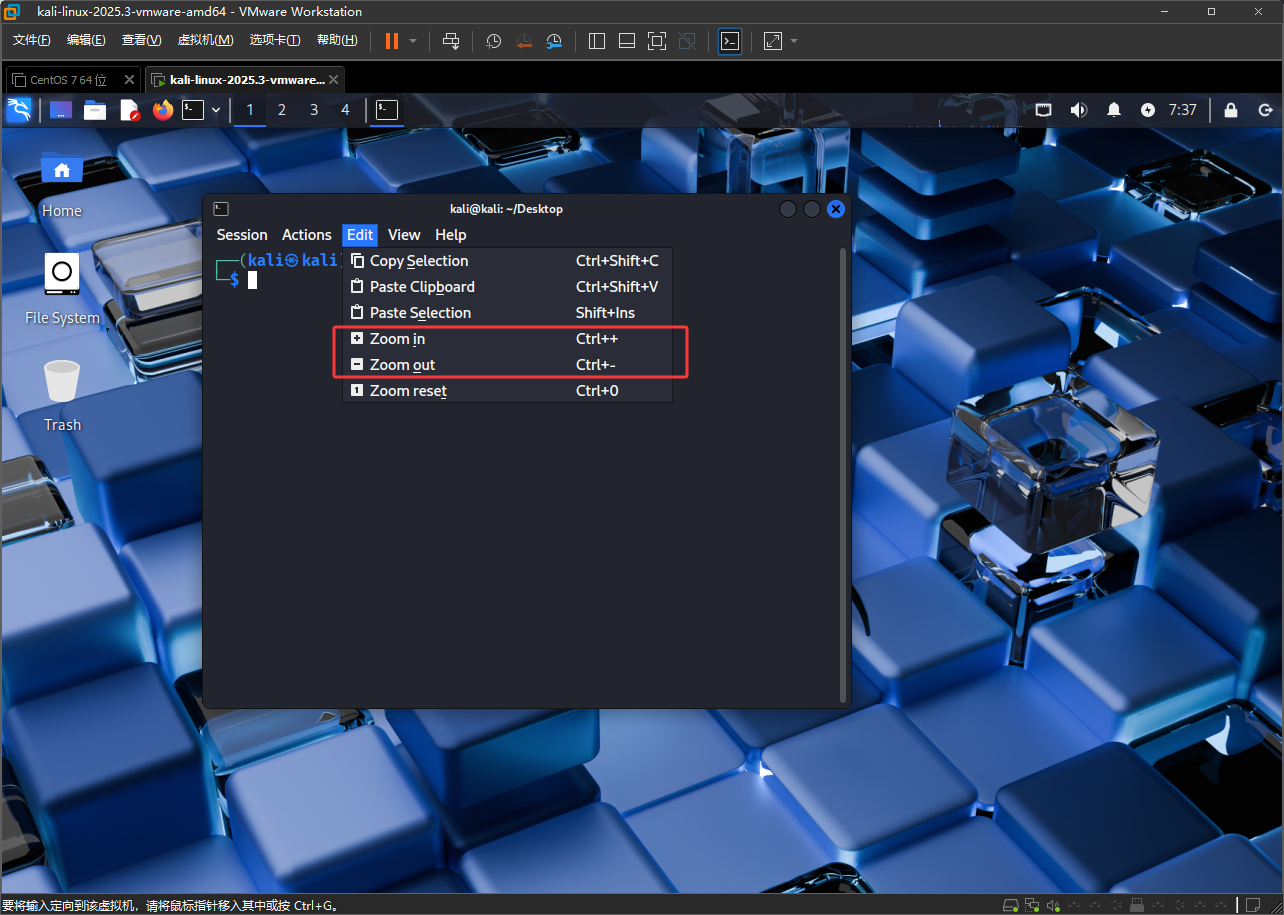Choose Zoom reset from the Edit menu

coord(507,391)
